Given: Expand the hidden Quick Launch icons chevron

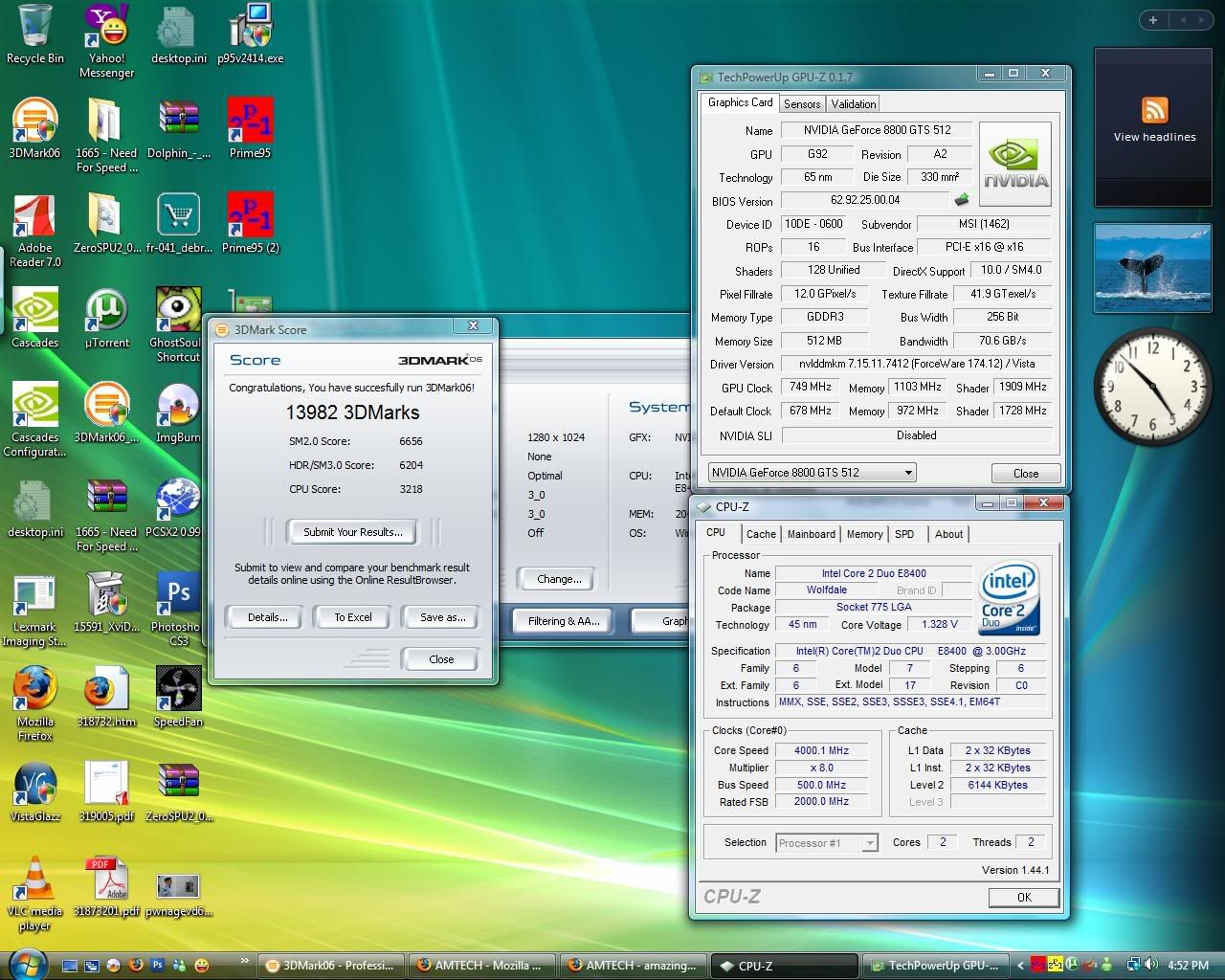Looking at the screenshot, I should 244,960.
